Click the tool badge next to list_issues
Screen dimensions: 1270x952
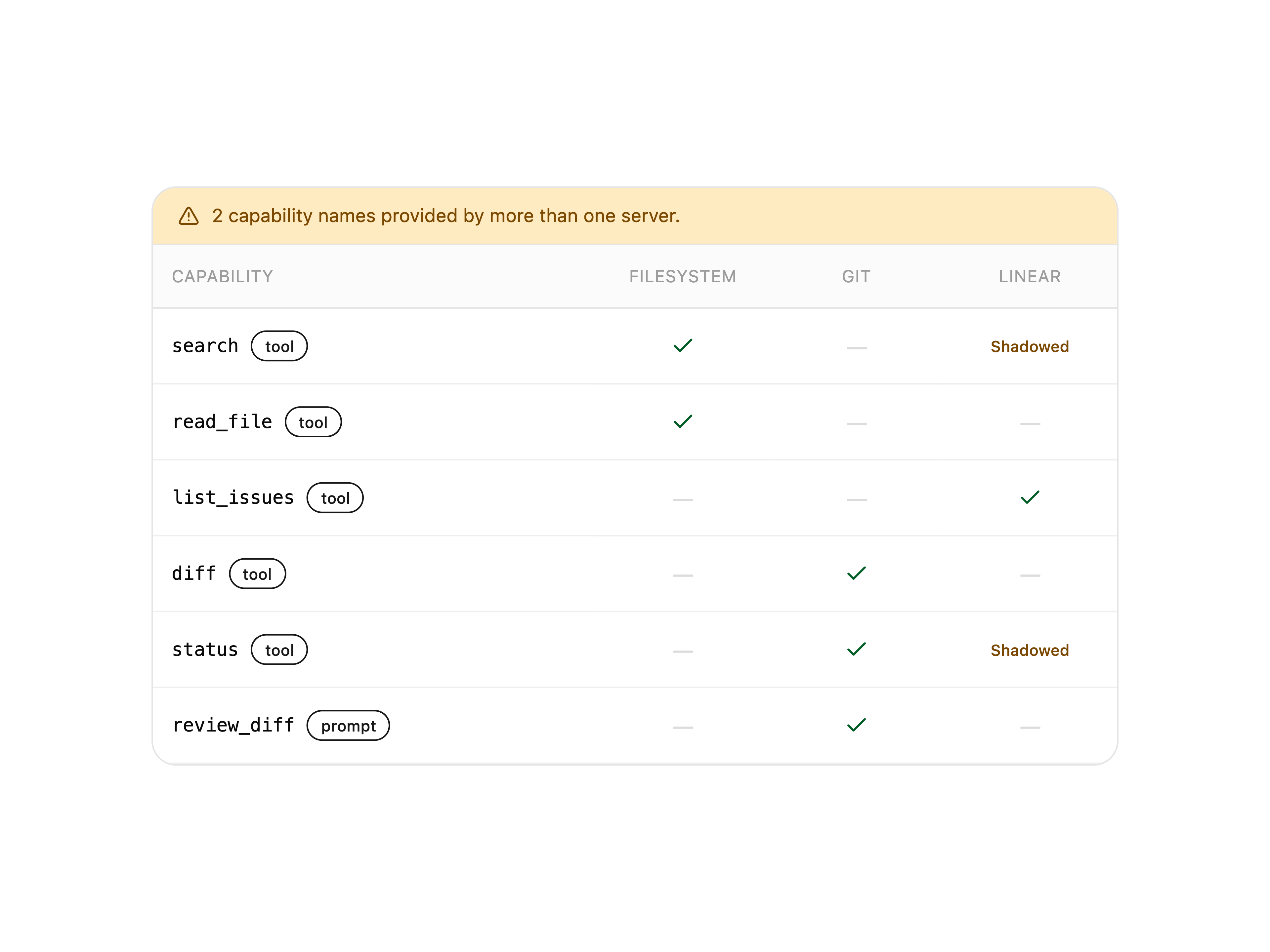click(x=335, y=497)
